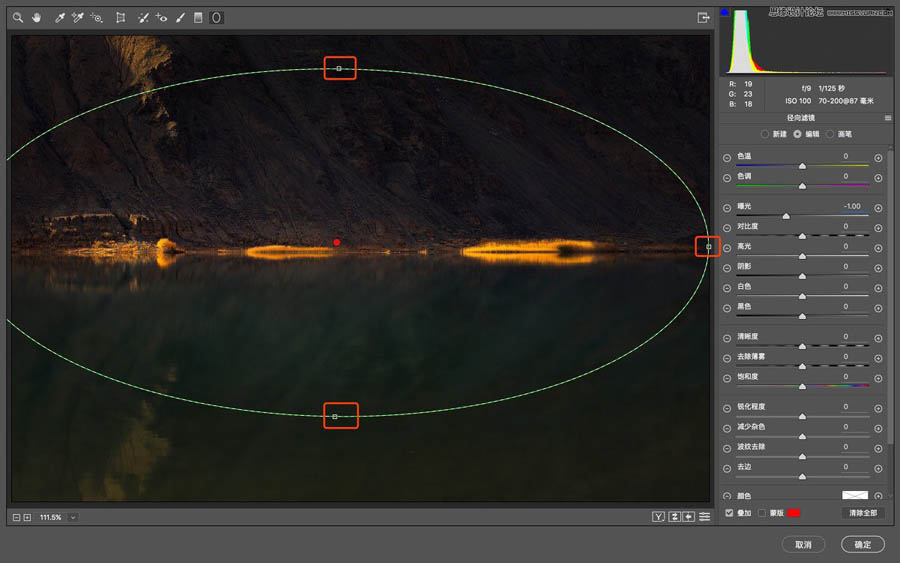Open the 径向滤镜 panel menu
900x563 pixels.
click(x=887, y=118)
